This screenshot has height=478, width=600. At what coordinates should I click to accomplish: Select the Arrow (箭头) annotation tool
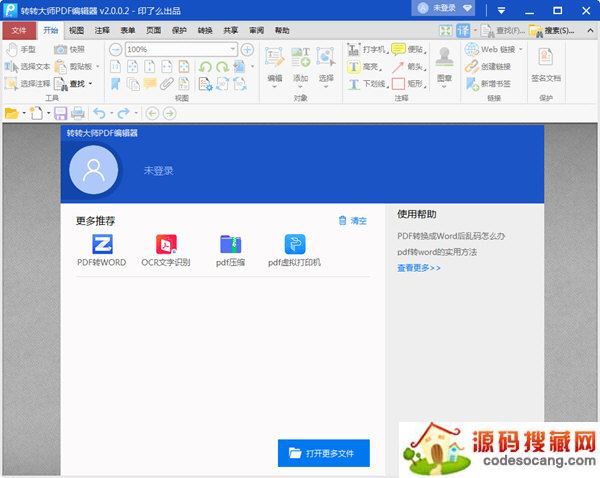[x=408, y=67]
